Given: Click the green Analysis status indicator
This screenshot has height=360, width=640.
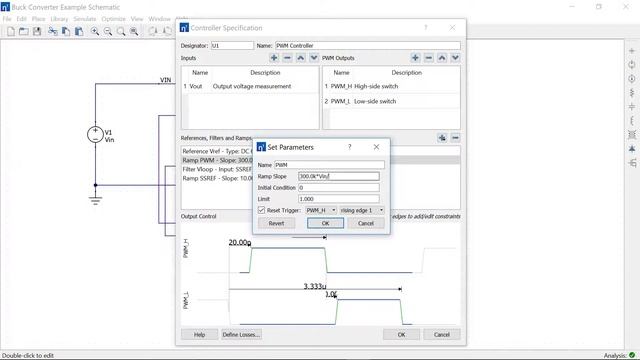Looking at the screenshot, I should pos(632,355).
